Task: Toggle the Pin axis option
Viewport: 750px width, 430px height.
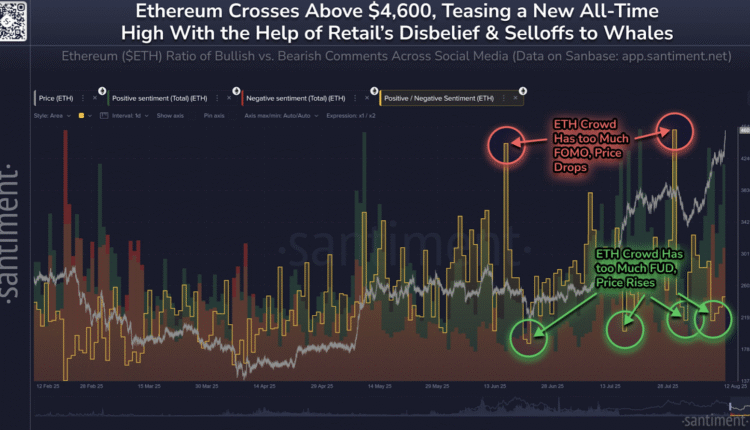Action: tap(214, 116)
